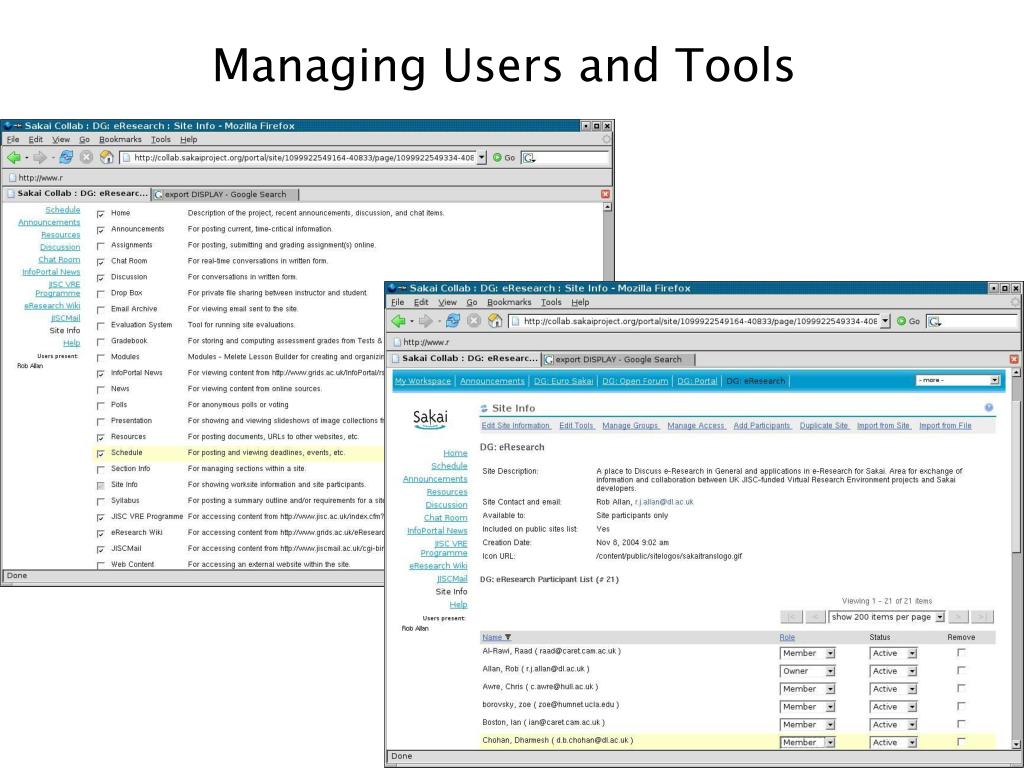Open Bookmarks menu in front window

(x=509, y=302)
